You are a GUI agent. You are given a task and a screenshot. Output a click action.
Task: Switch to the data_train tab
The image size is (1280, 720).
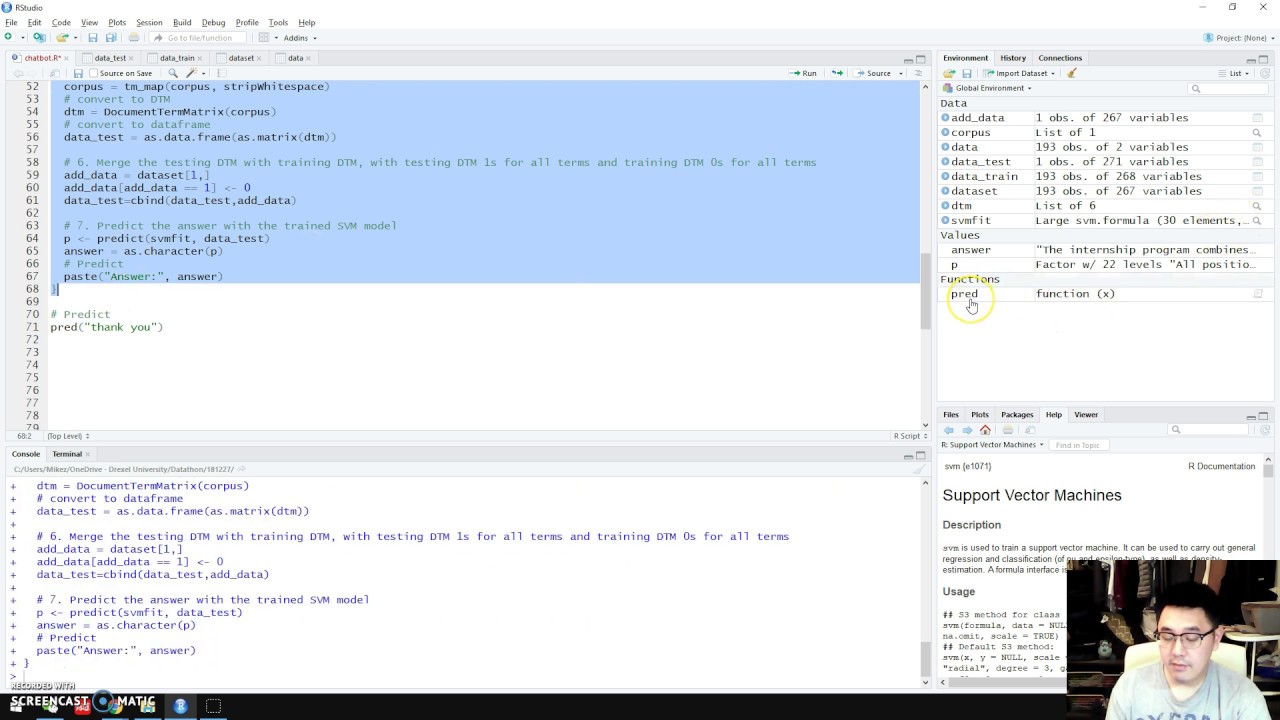pos(177,58)
